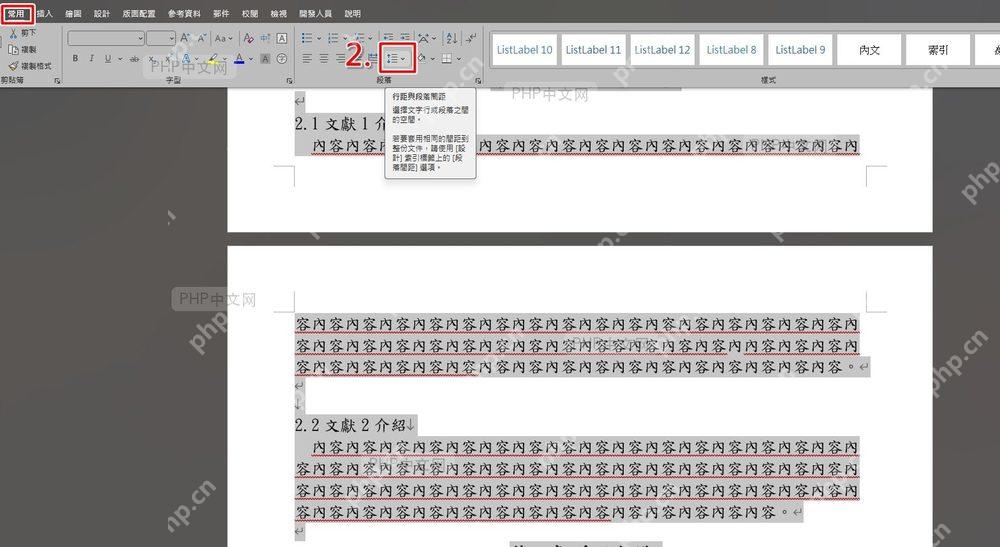Click the Text Highlight marker icon
Viewport: 1000px width, 547px height.
point(213,57)
